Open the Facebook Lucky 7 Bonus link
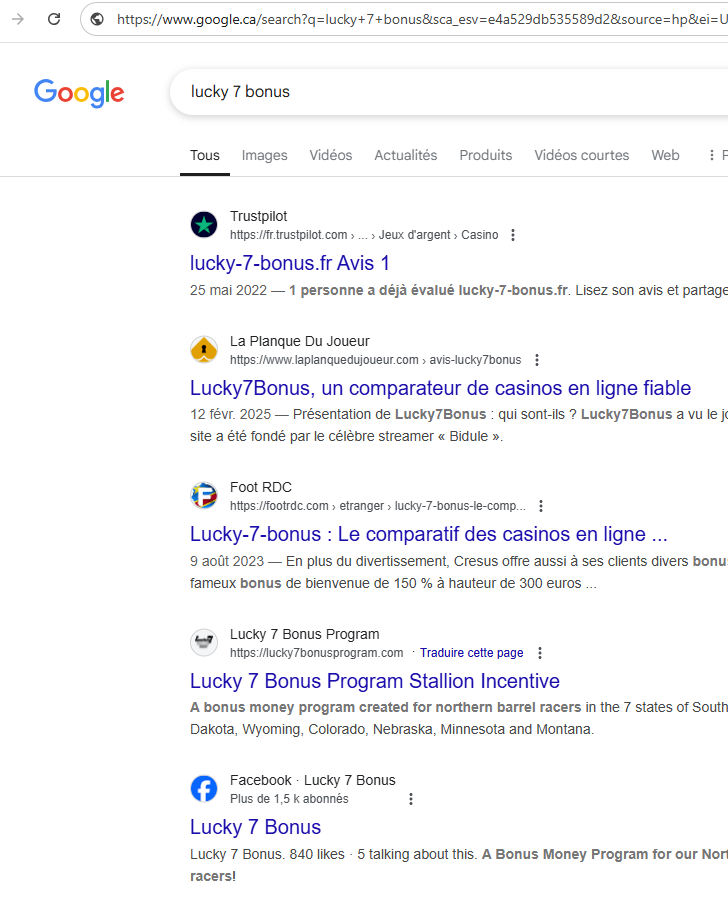The height and width of the screenshot is (903, 728). pyautogui.click(x=255, y=828)
